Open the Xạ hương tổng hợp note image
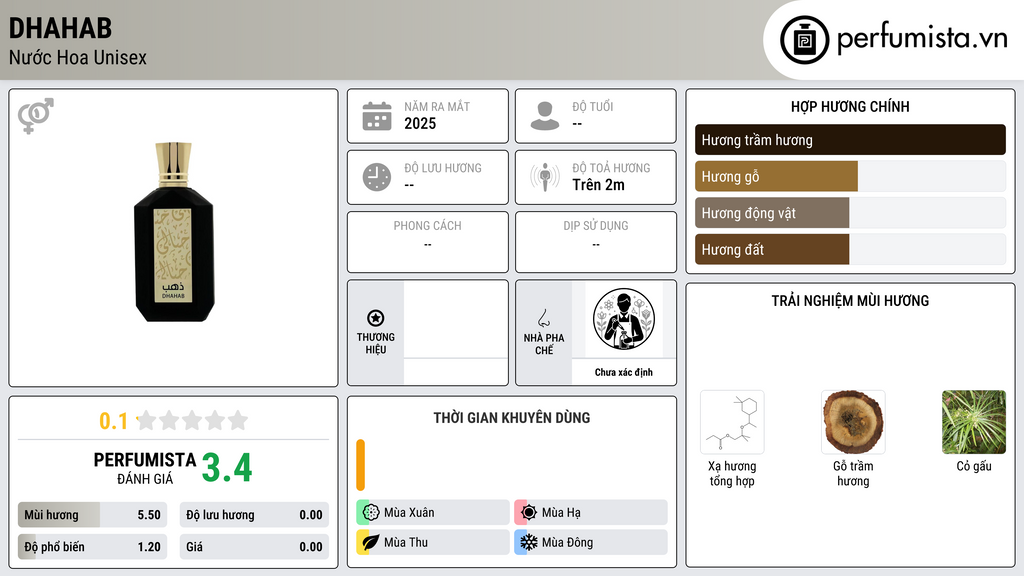This screenshot has height=576, width=1024. (732, 423)
